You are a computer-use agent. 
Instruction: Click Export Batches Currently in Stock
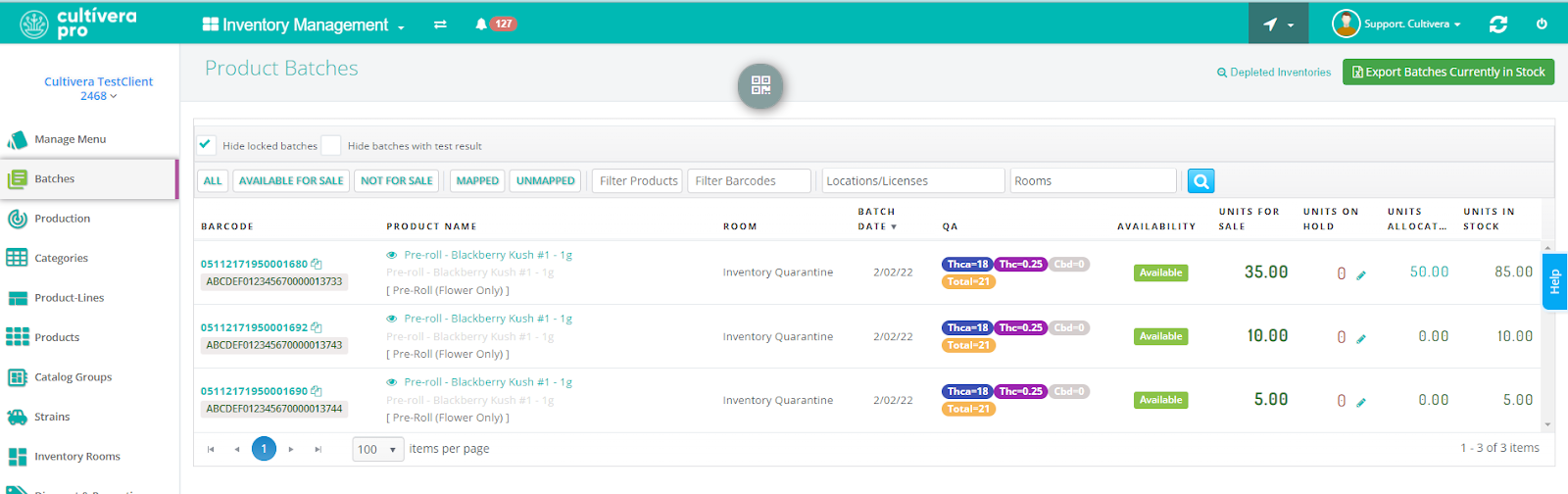[x=1447, y=72]
